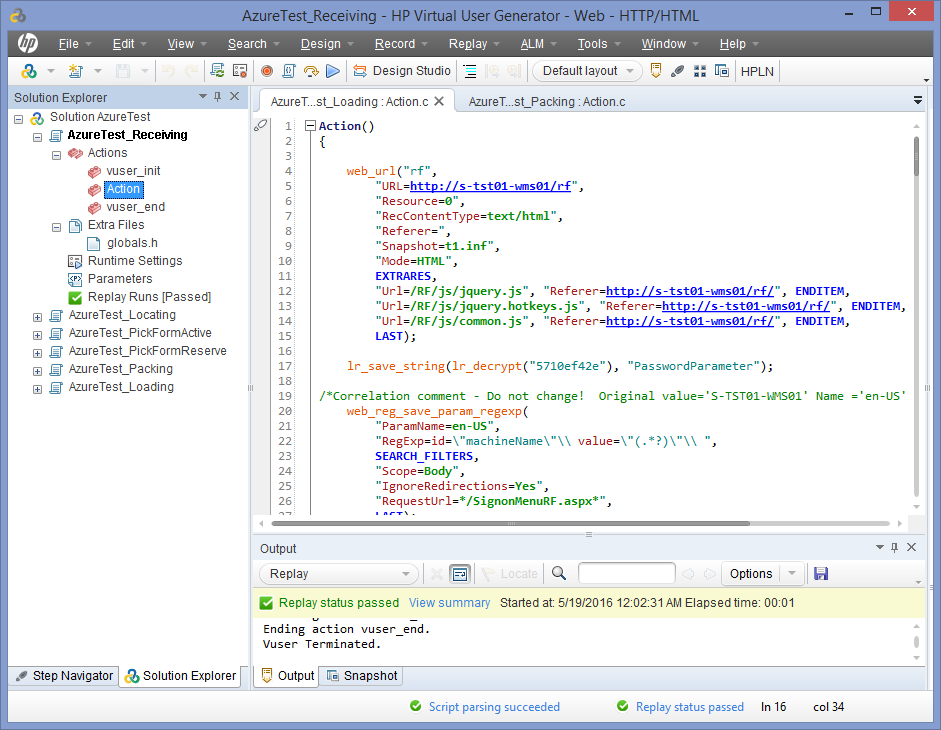Image resolution: width=941 pixels, height=730 pixels.
Task: Open Step Navigator via toolbar icon
Action: (x=678, y=71)
